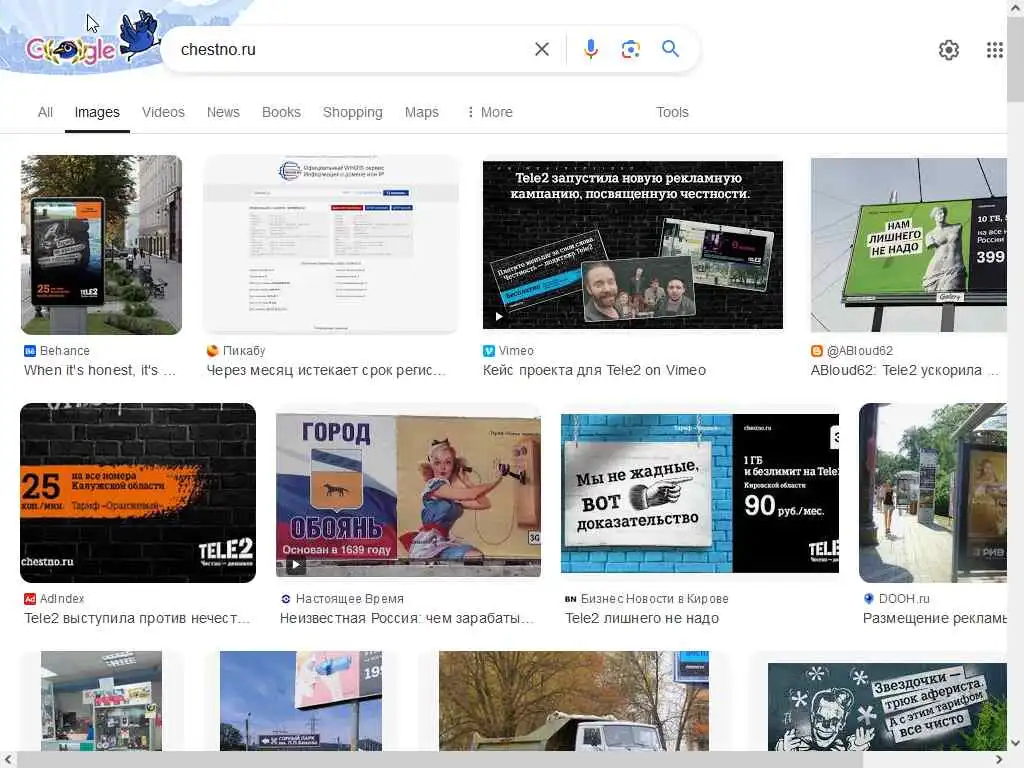Start voice search with microphone icon
This screenshot has width=1024, height=768.
point(590,49)
